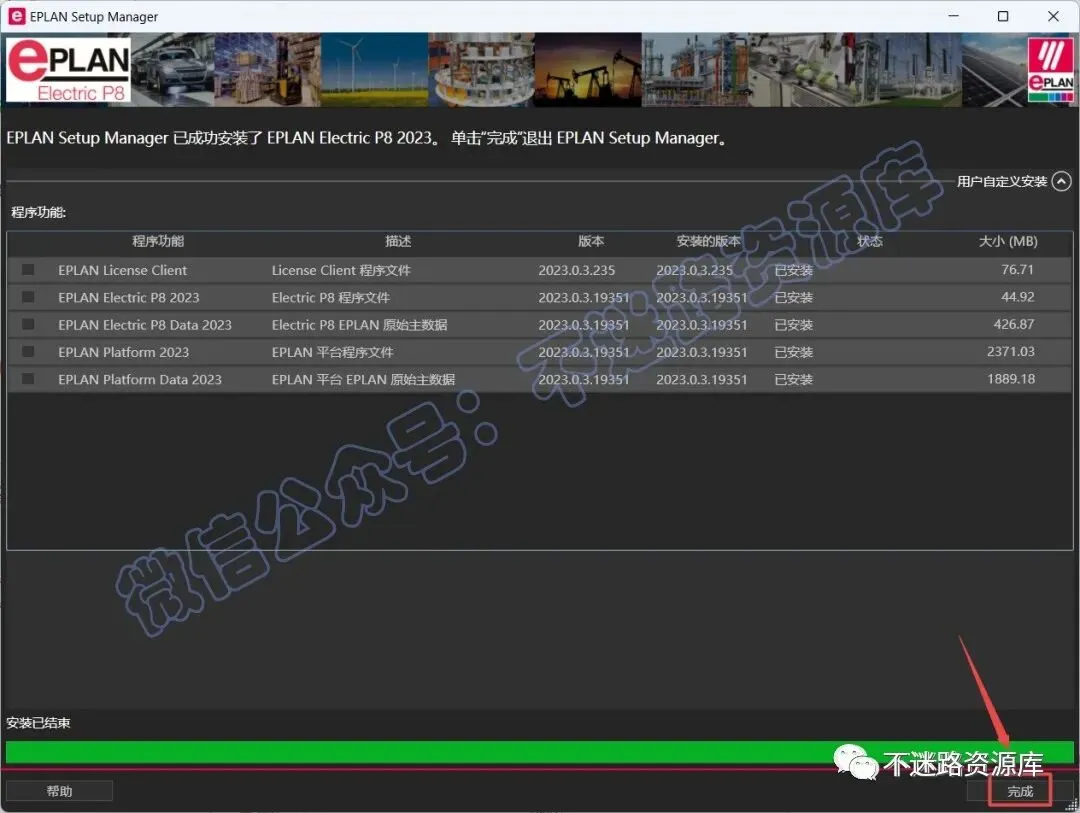Click version 2023.0.3.235 in 版本 column

point(577,270)
